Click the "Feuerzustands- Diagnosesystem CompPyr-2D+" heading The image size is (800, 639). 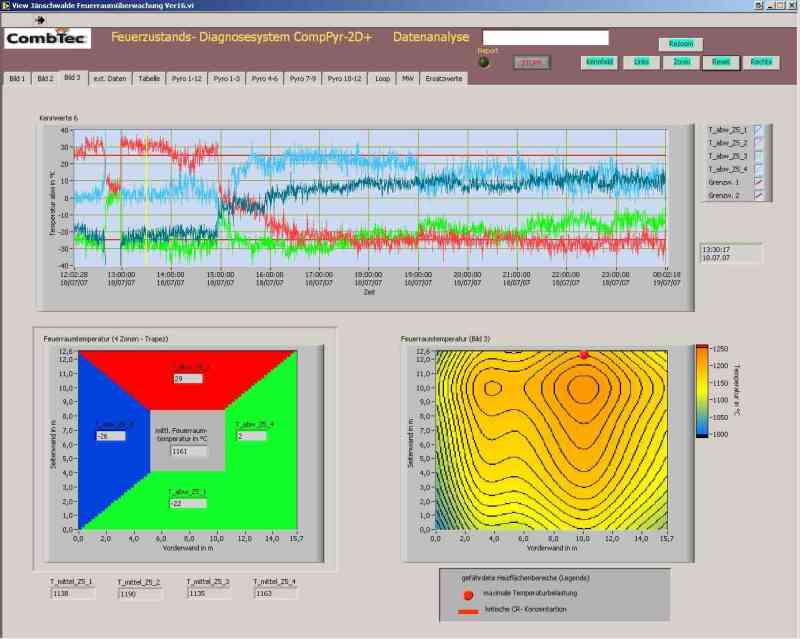pyautogui.click(x=242, y=37)
